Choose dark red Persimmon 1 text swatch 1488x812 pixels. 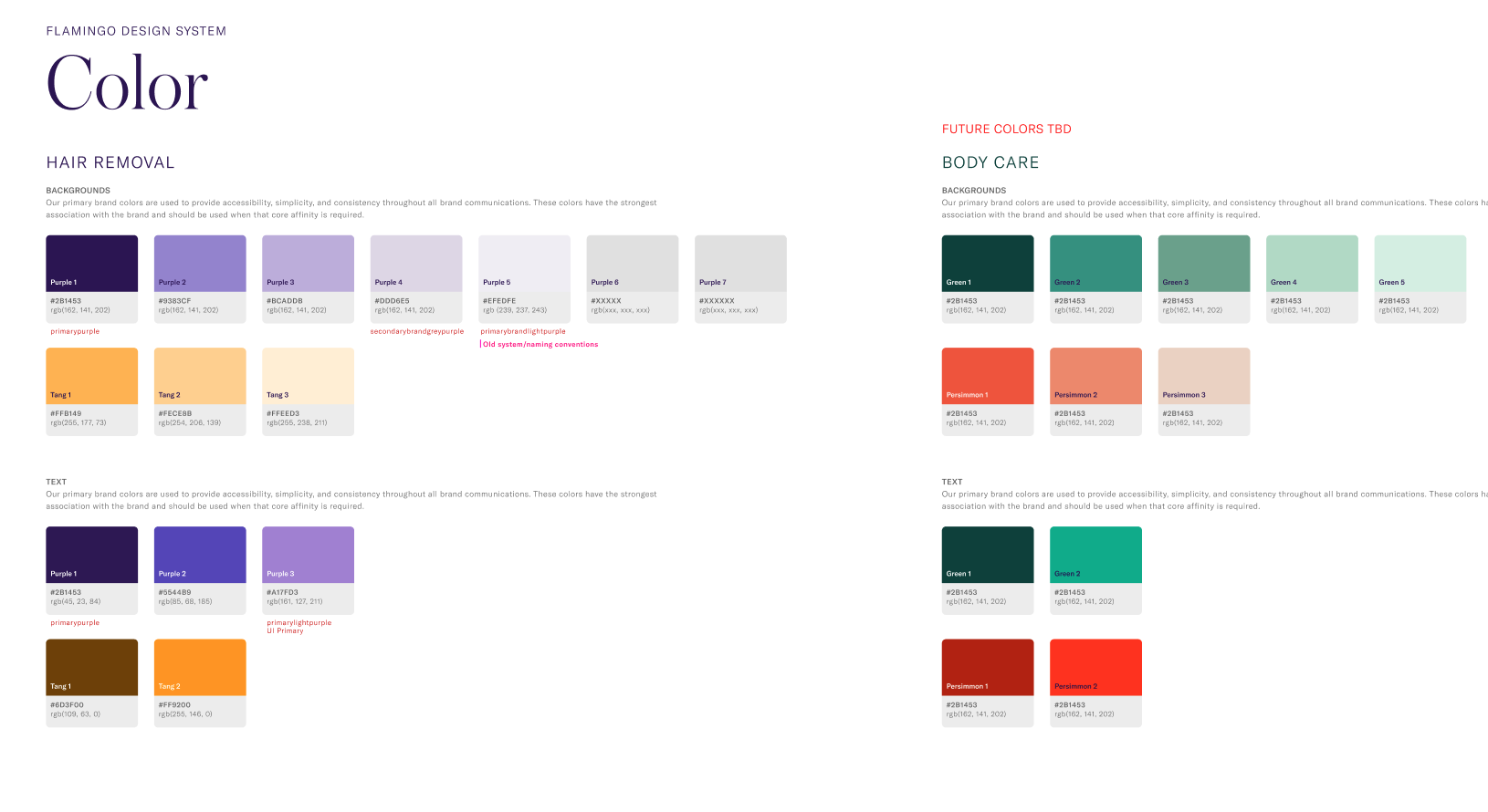click(988, 682)
